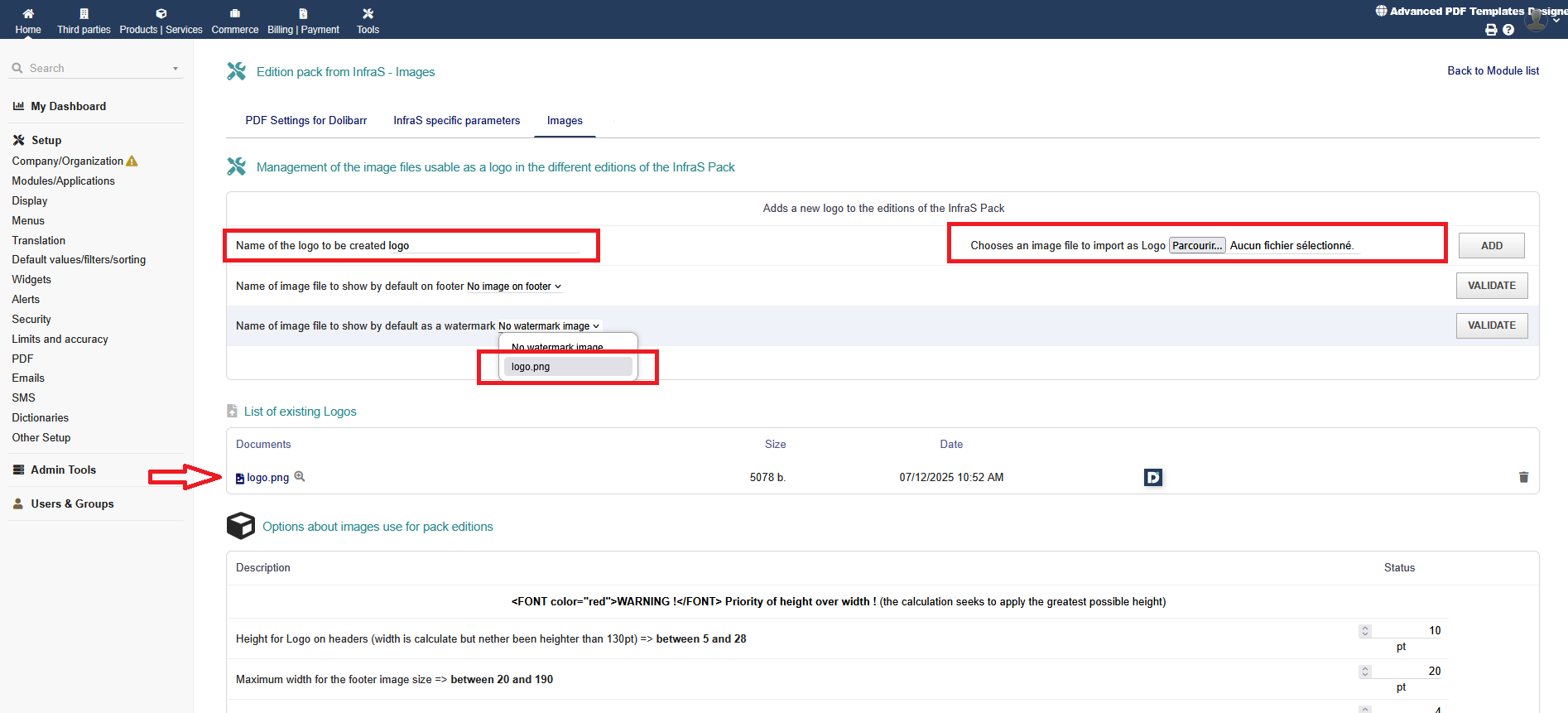The width and height of the screenshot is (1568, 713).
Task: Click the trash icon for logo.png
Action: tap(1523, 477)
